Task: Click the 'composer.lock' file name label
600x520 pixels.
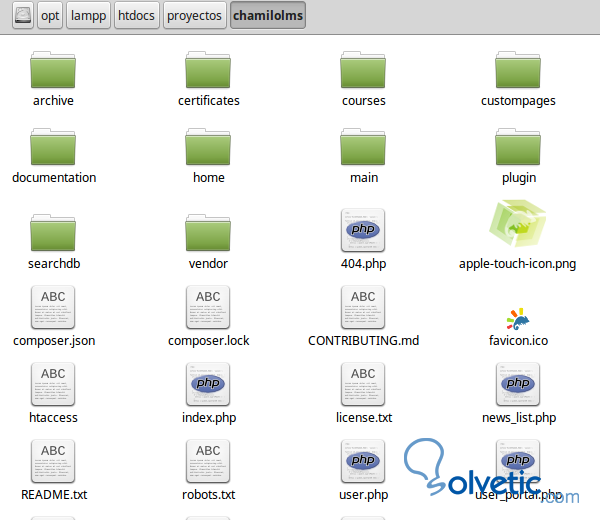Action: (x=209, y=341)
